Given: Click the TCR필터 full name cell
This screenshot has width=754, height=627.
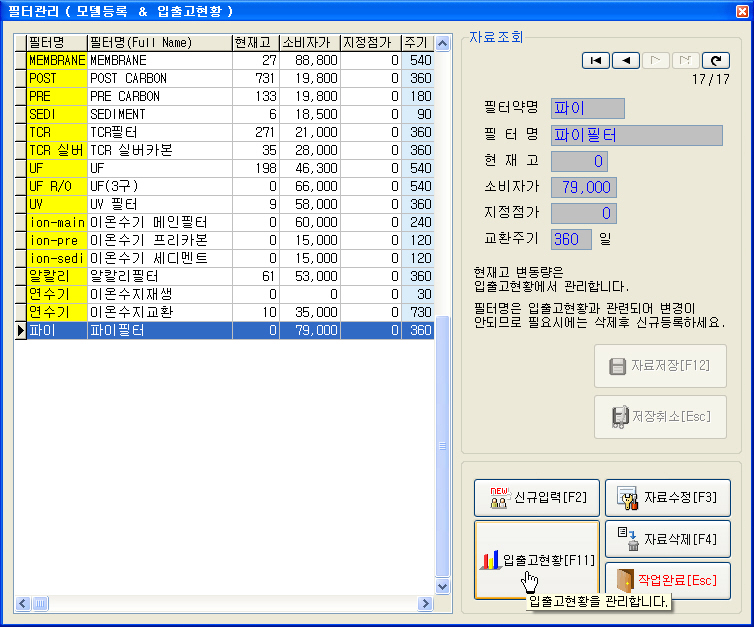Looking at the screenshot, I should pyautogui.click(x=160, y=132).
